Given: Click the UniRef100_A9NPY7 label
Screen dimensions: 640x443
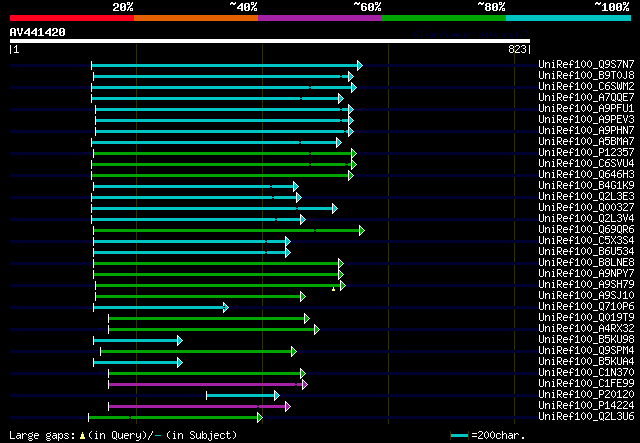Looking at the screenshot, I should [x=586, y=274].
